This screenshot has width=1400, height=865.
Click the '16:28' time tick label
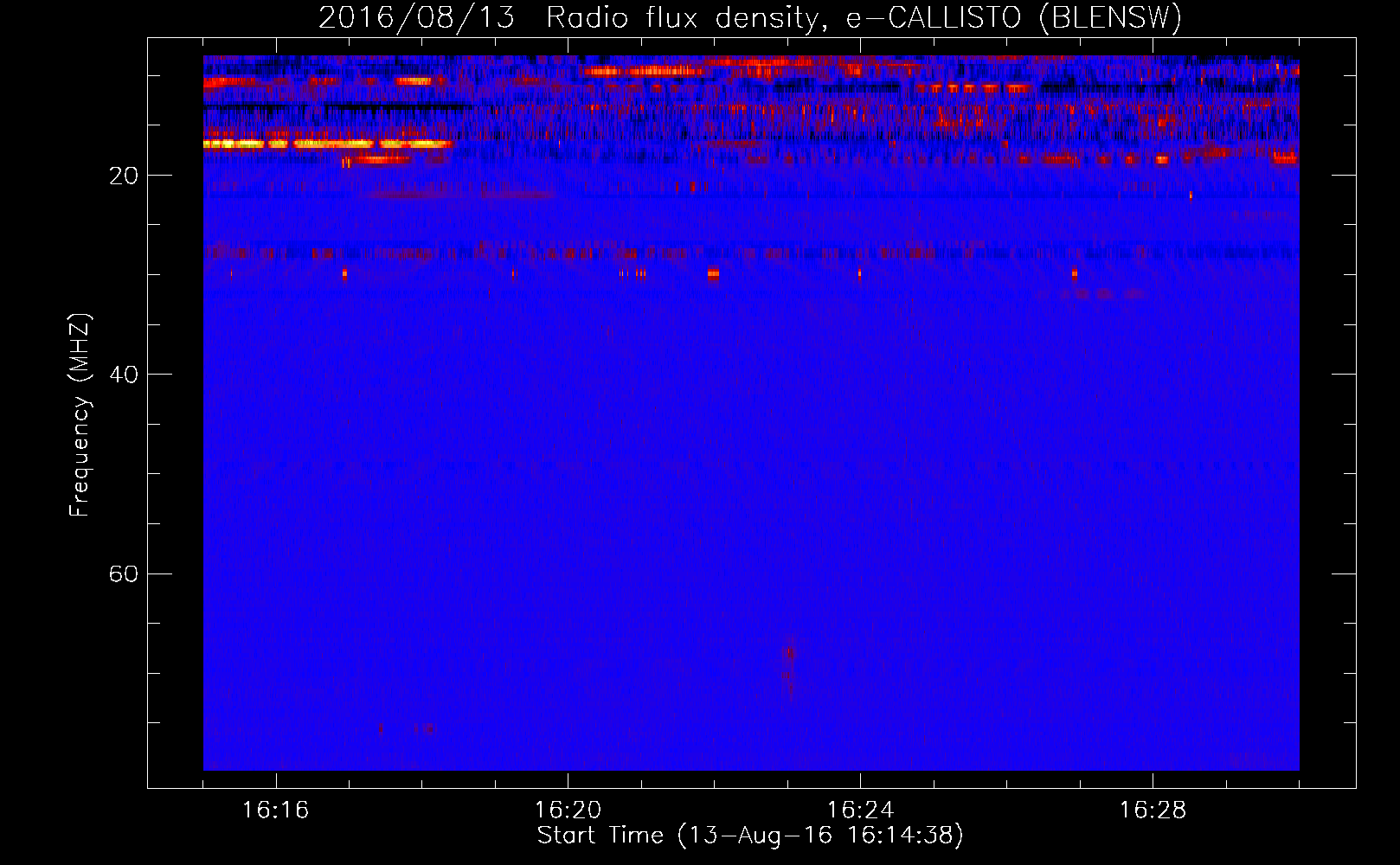click(x=1153, y=811)
